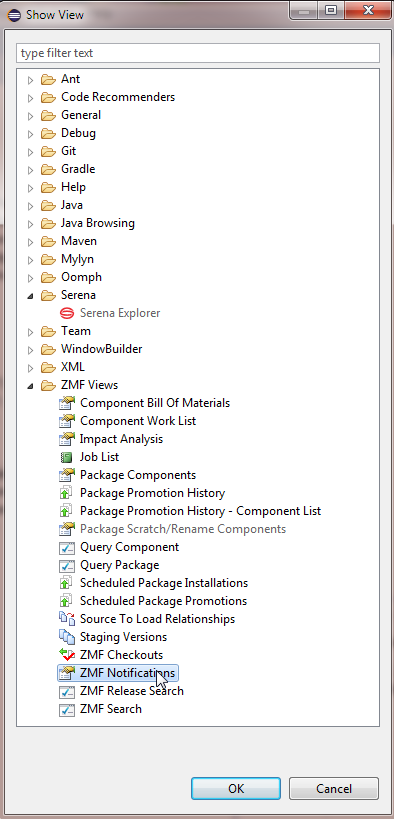
Task: Collapse the Serena category
Action: click(30, 296)
